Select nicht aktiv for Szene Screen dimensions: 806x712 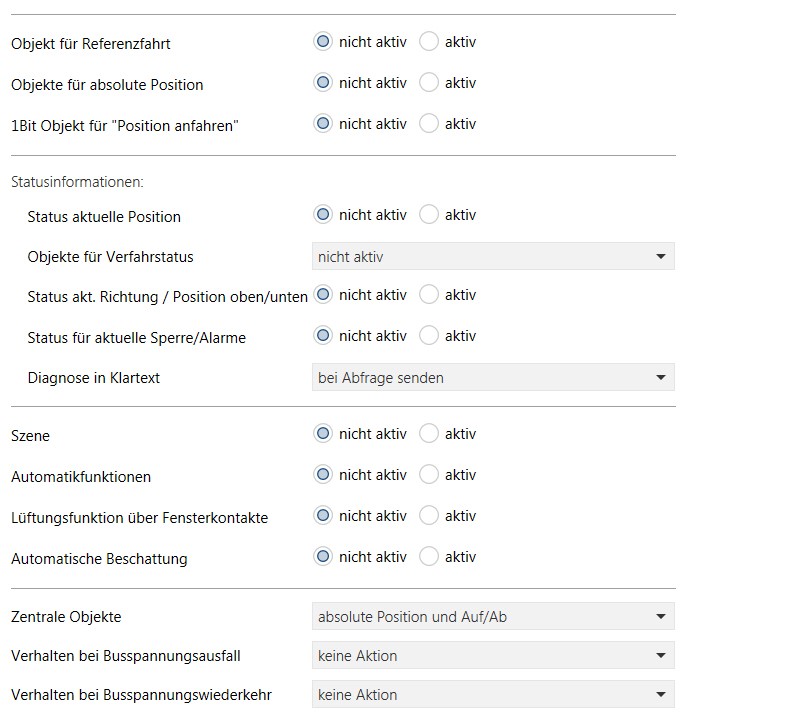323,434
